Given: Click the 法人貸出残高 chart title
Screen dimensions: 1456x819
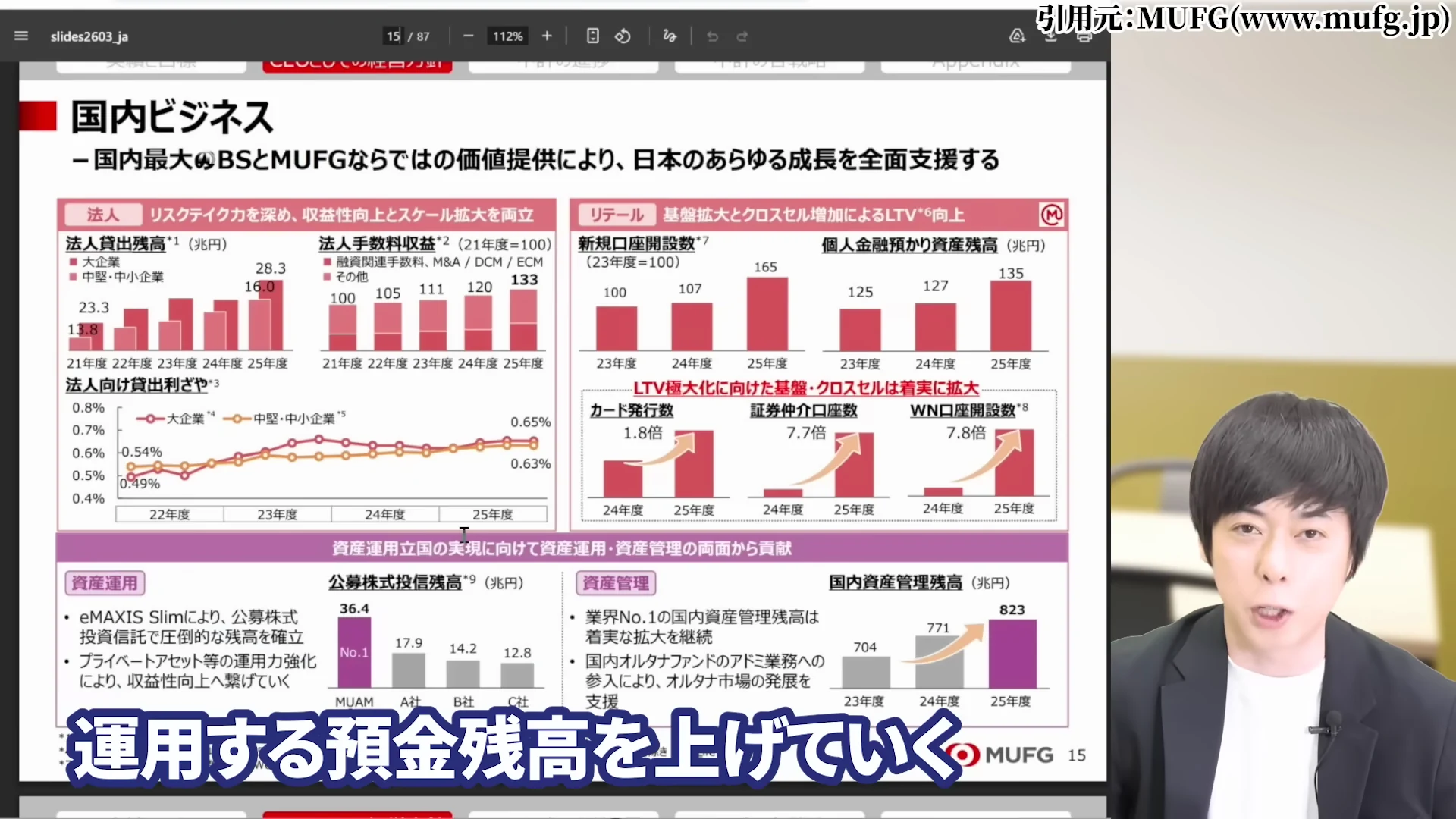Looking at the screenshot, I should click(115, 244).
